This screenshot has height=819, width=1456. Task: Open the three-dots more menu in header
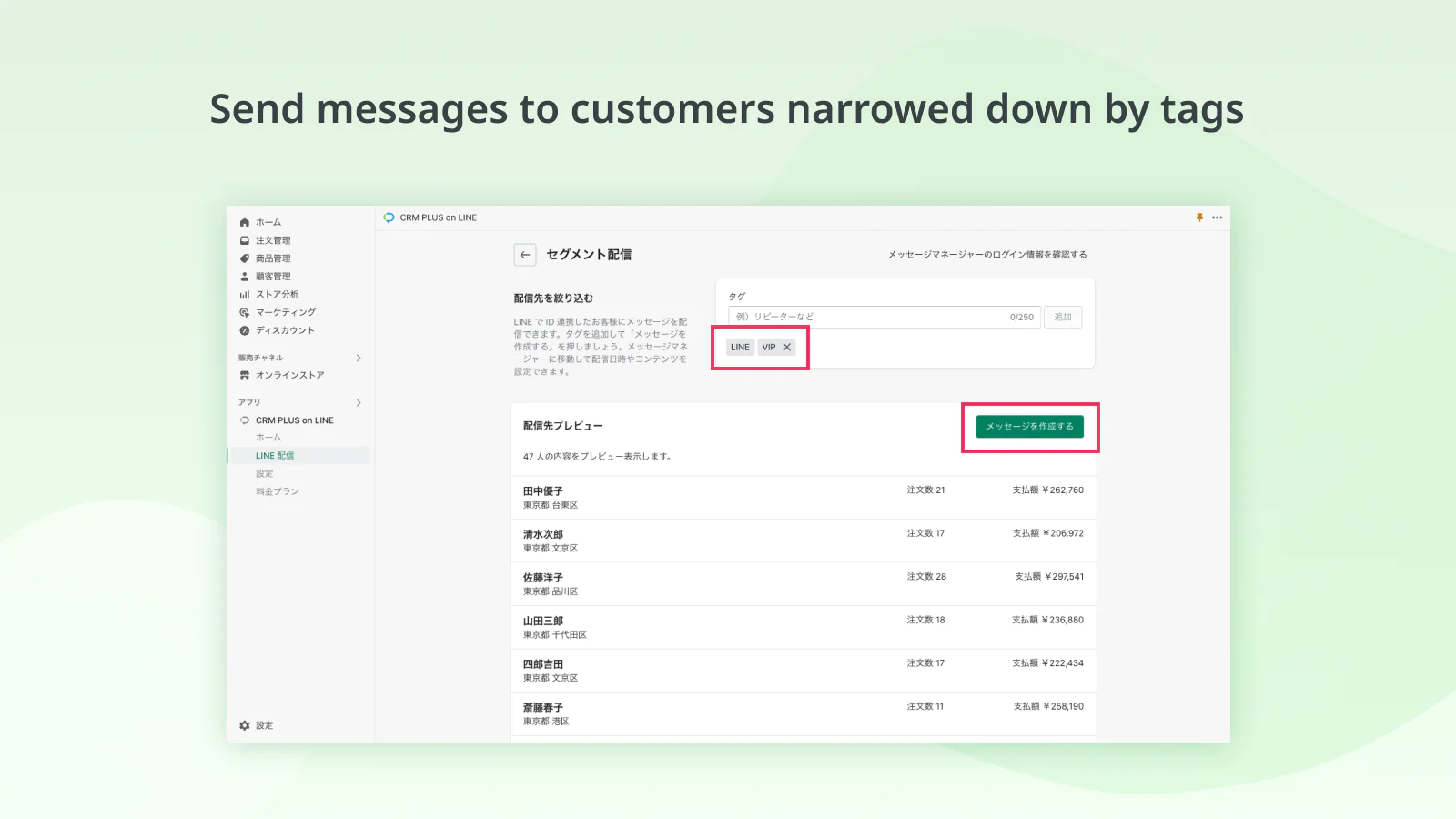click(1217, 217)
